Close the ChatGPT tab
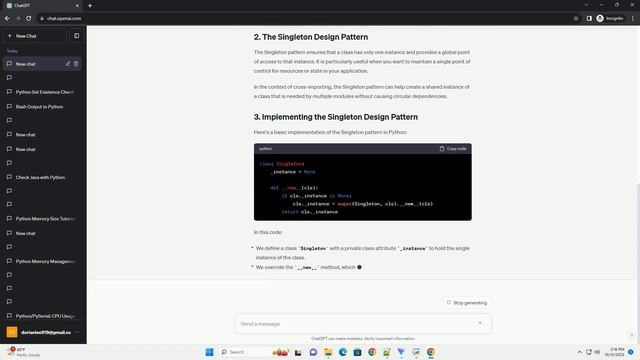640x360 pixels. pyautogui.click(x=77, y=6)
